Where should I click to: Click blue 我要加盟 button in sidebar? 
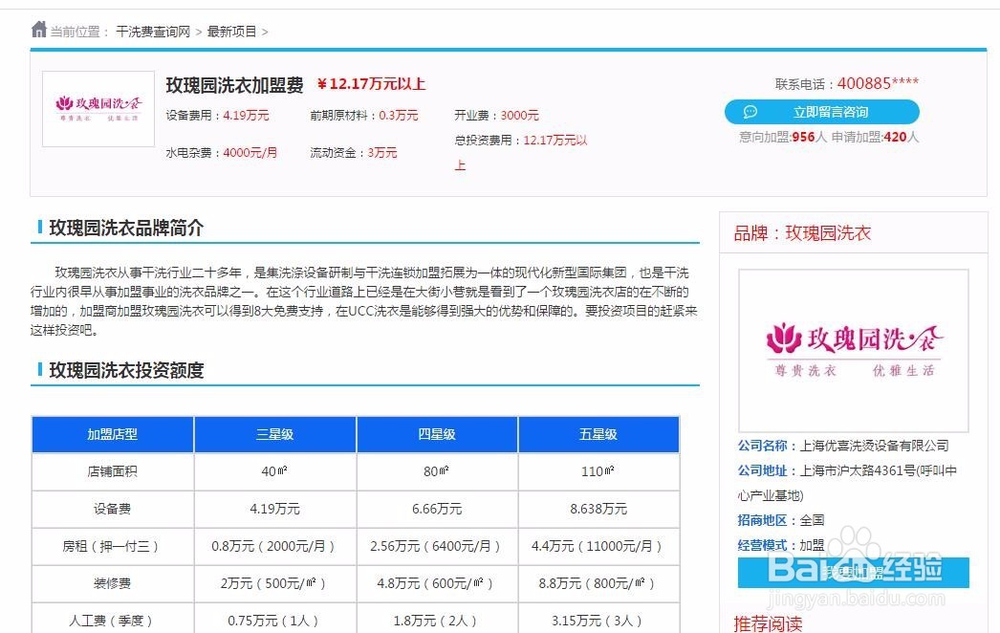[853, 572]
